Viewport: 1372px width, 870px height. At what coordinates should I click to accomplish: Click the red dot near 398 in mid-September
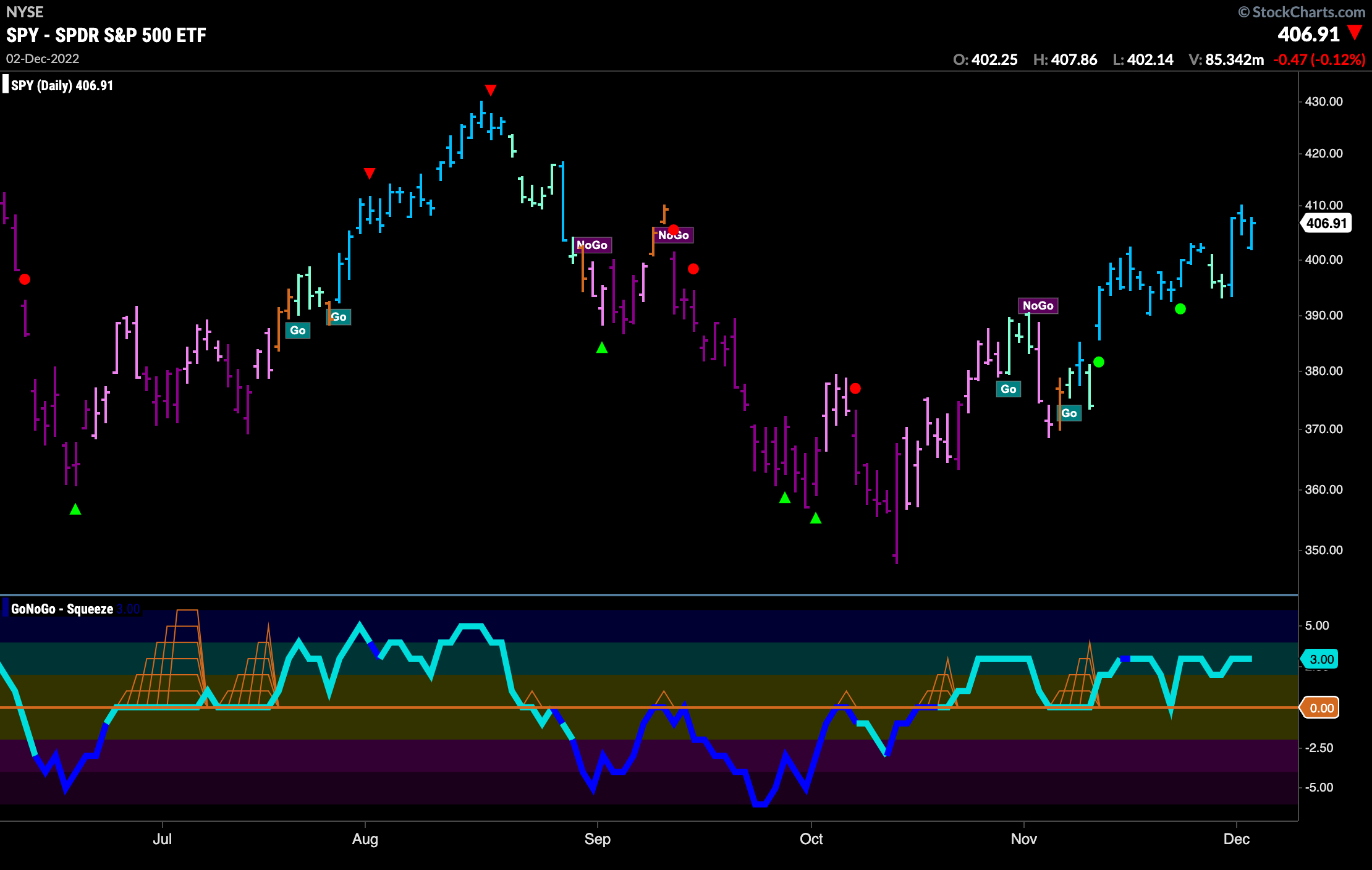point(693,269)
